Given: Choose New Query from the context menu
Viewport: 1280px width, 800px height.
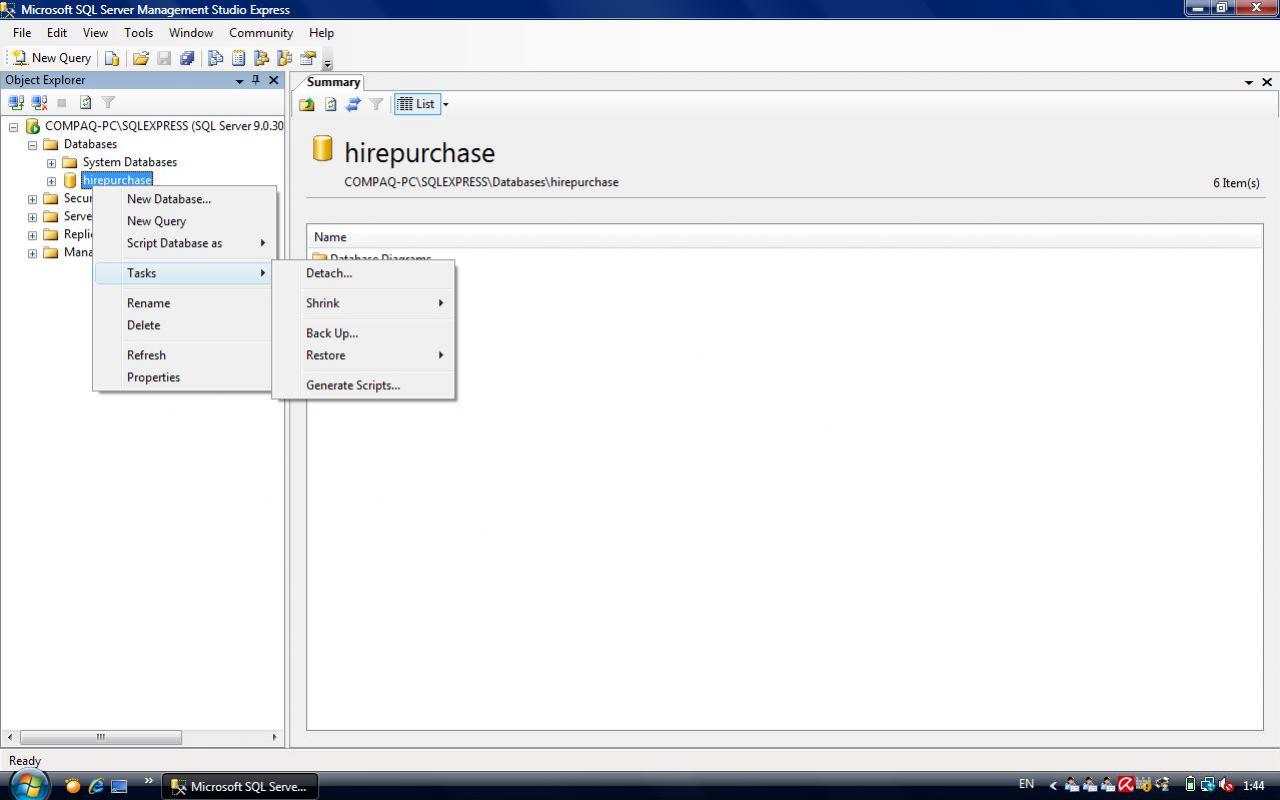Looking at the screenshot, I should click(x=184, y=221).
